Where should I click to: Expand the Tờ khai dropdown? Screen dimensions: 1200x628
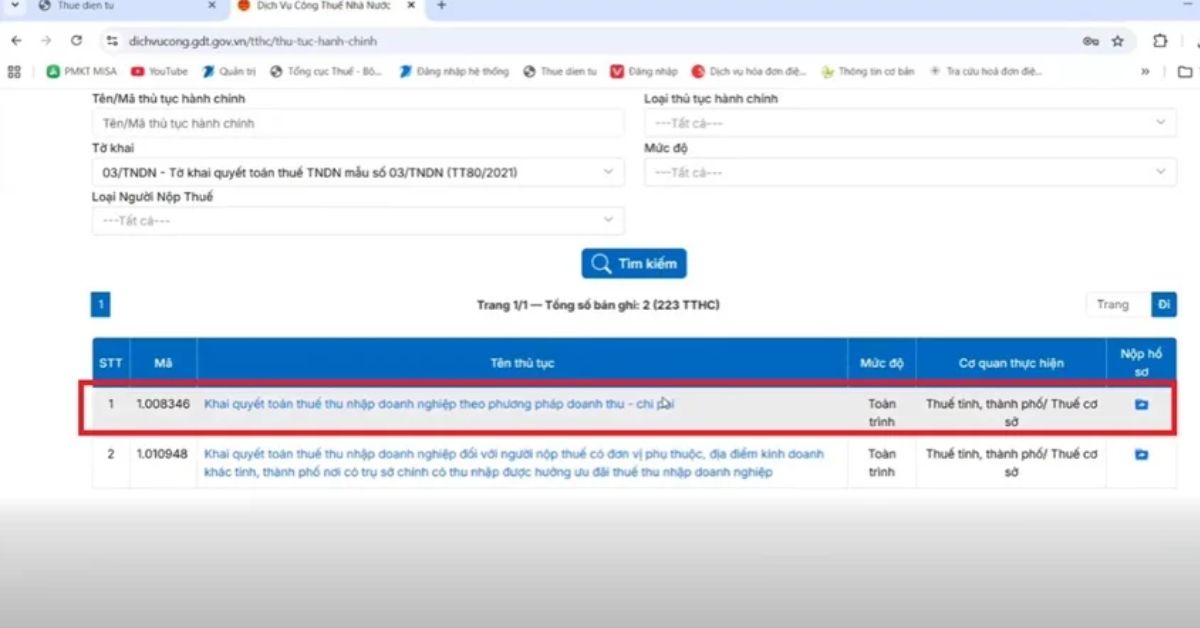pos(357,172)
